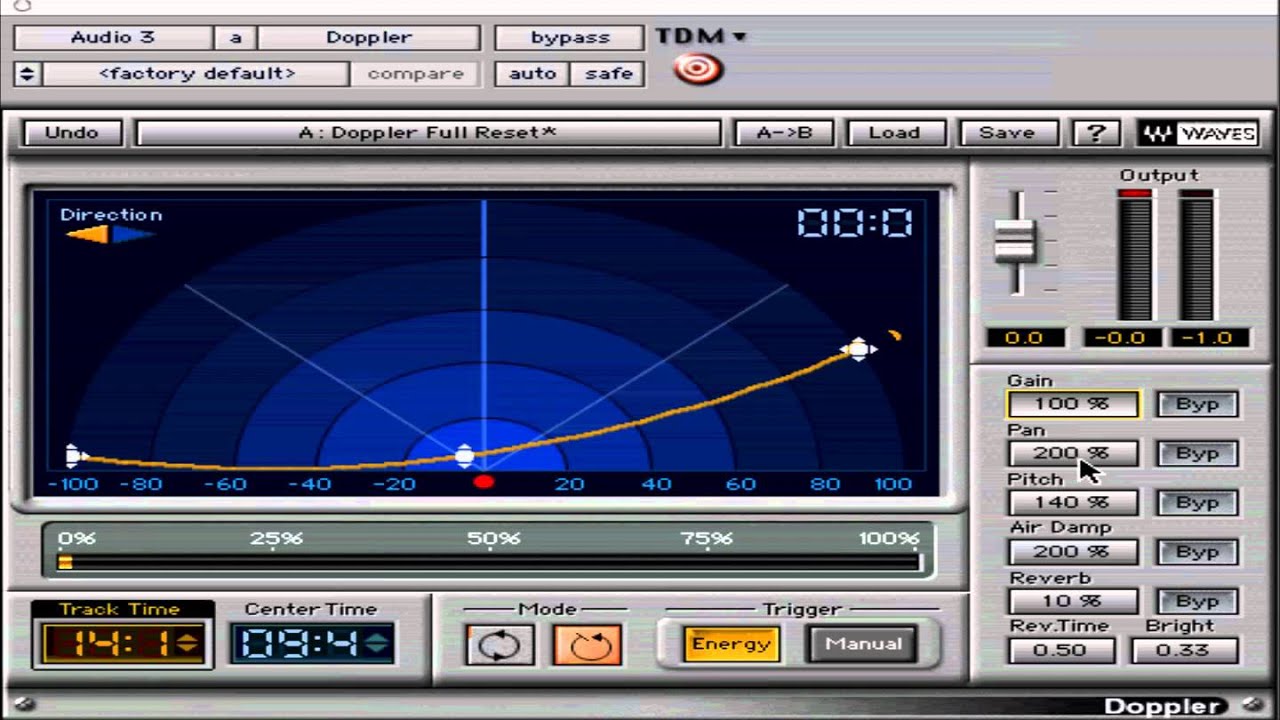1280x720 pixels.
Task: Click the right meter -1.0 peak readout
Action: coord(1208,338)
